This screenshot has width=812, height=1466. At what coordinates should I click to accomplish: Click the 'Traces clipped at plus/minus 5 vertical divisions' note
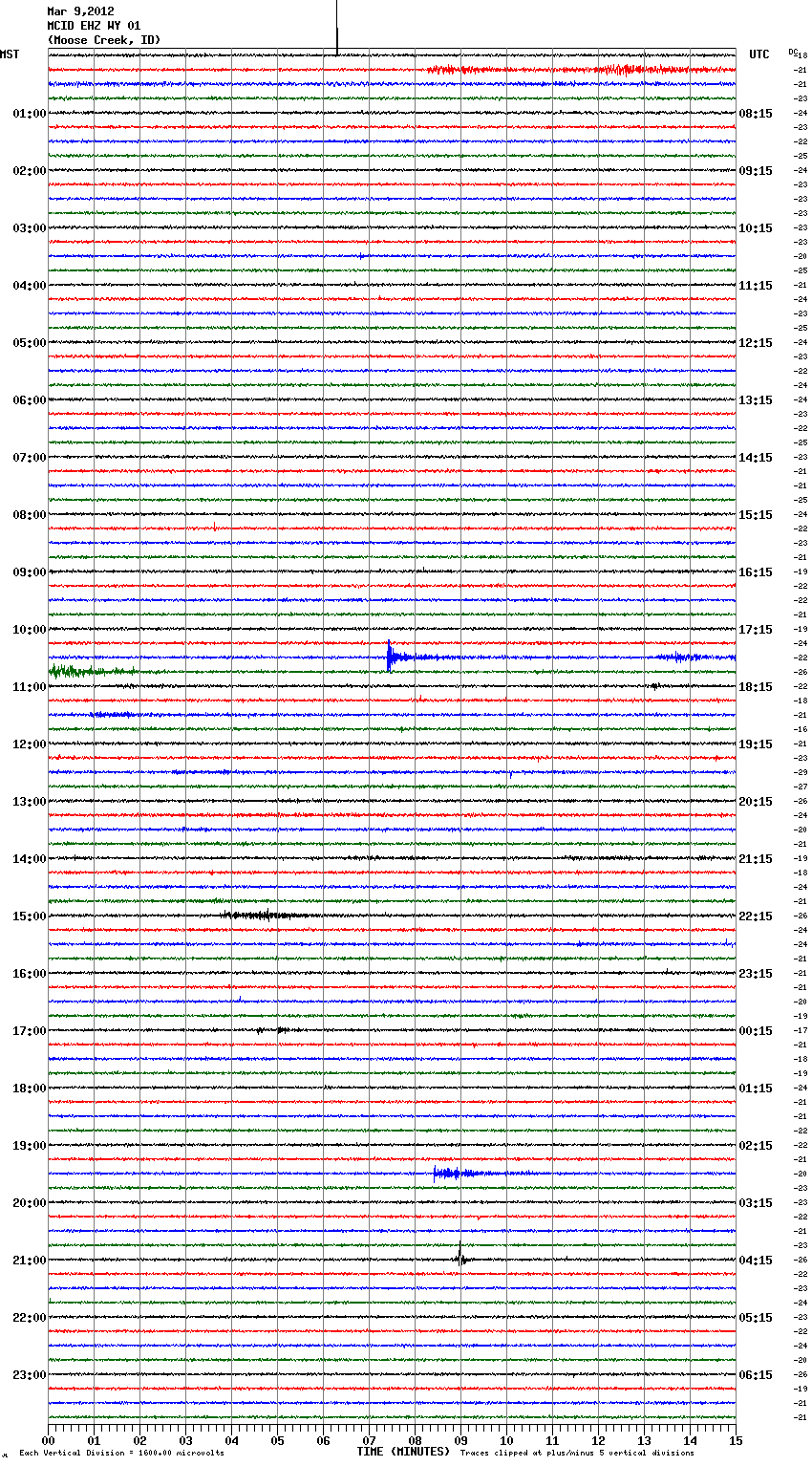[577, 1453]
